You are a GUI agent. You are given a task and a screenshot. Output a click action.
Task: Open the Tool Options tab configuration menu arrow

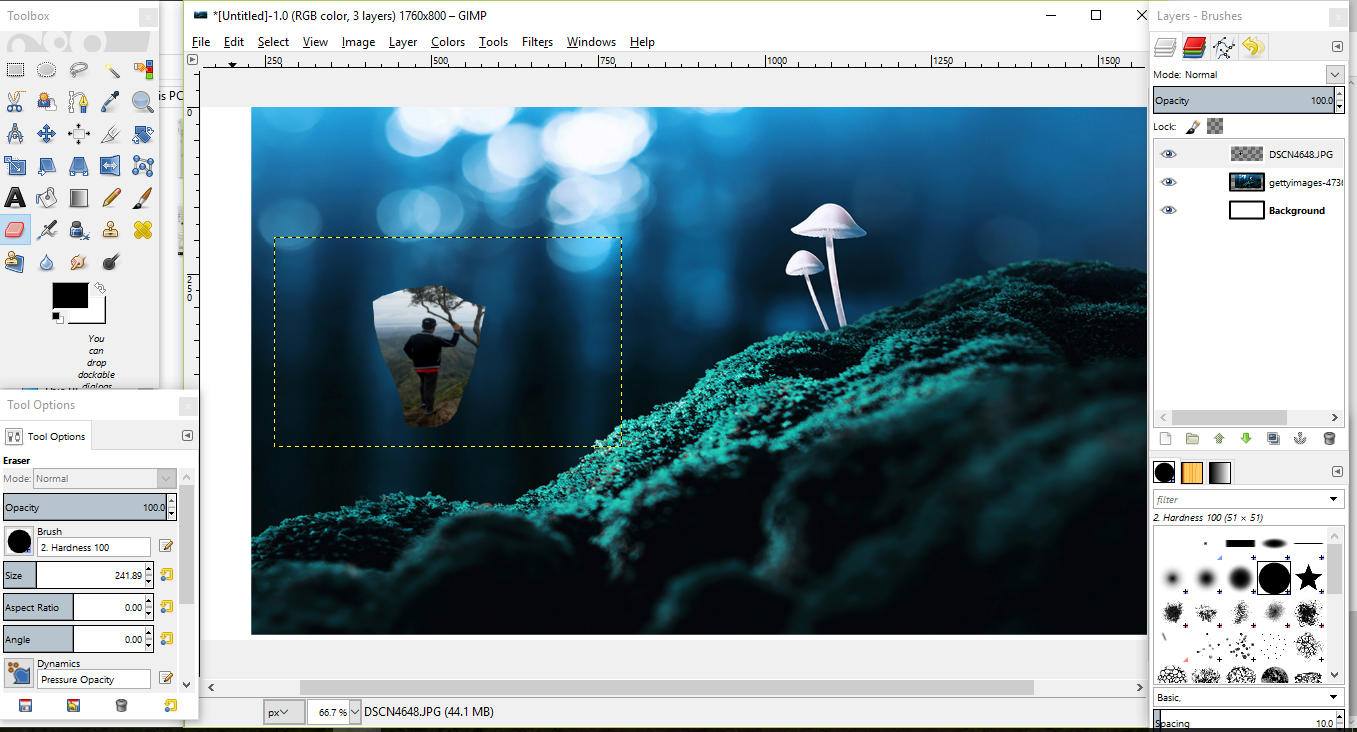tap(187, 436)
